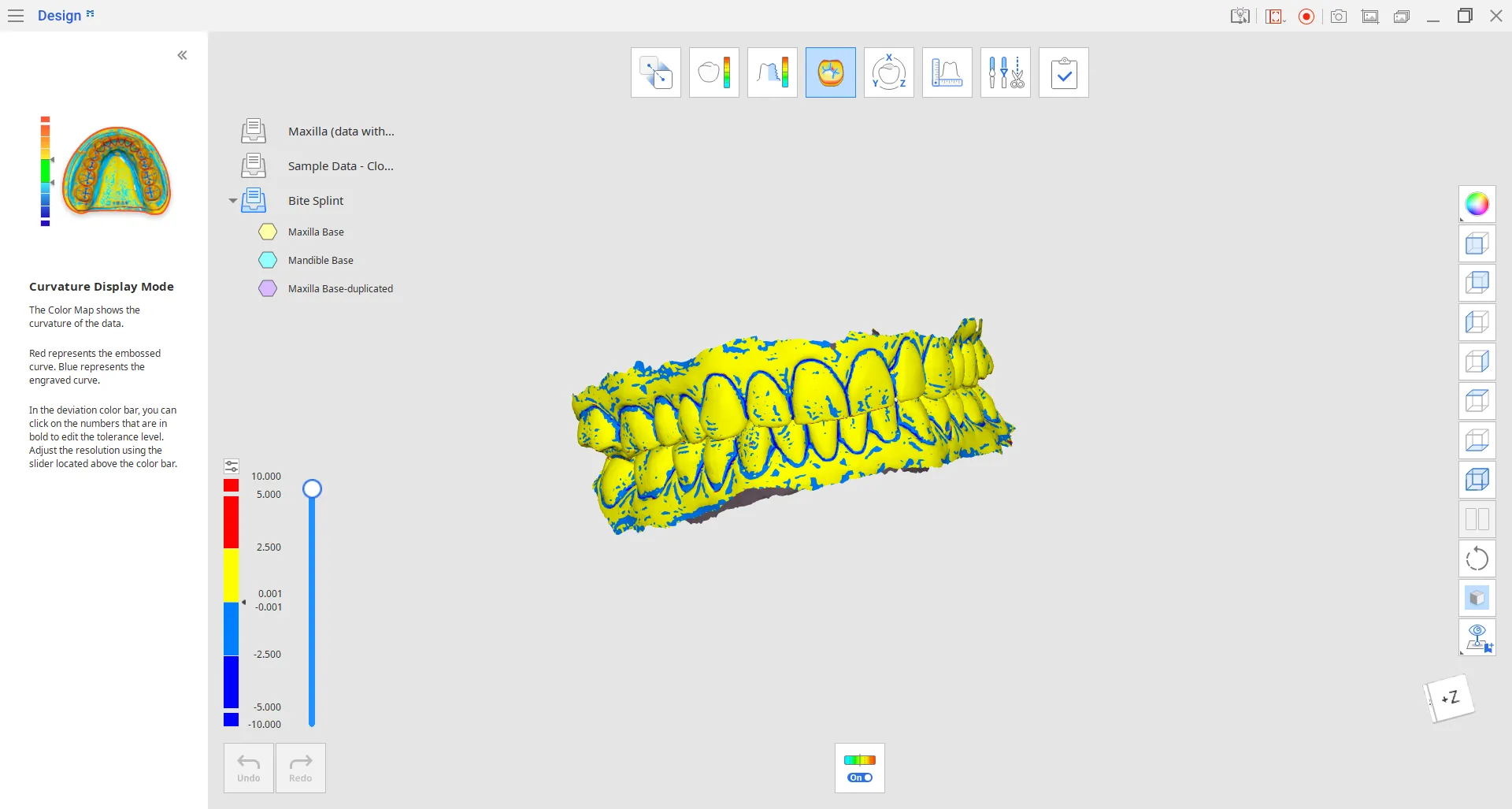Switch to back view cube

(x=1477, y=283)
